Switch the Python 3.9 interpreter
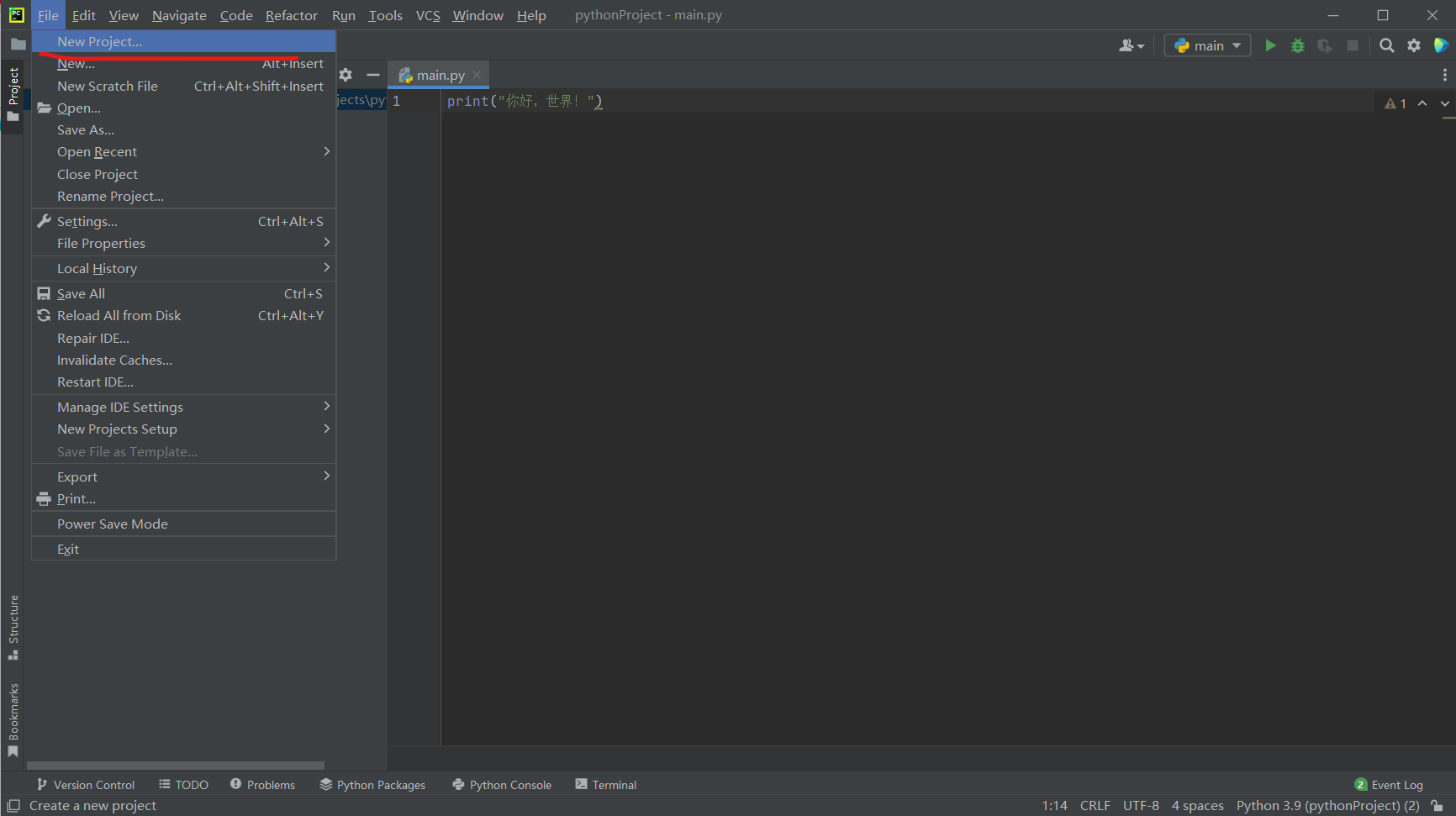 (x=1327, y=805)
